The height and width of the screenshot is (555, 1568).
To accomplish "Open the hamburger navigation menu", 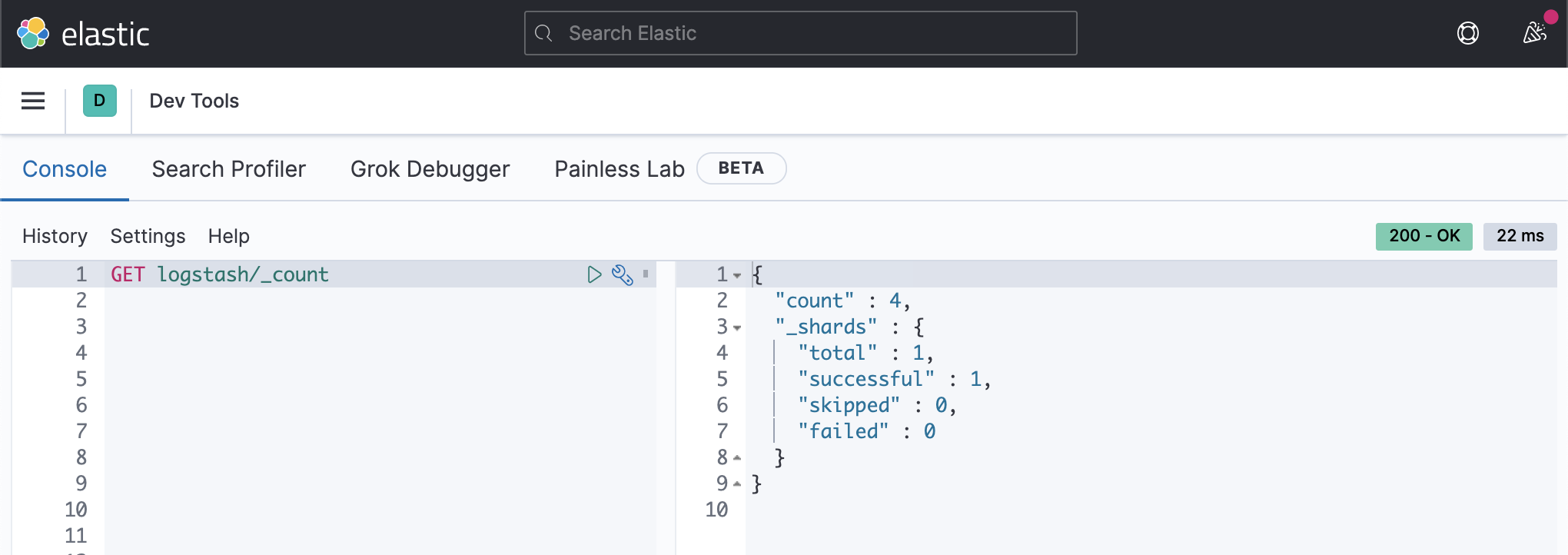I will (33, 101).
